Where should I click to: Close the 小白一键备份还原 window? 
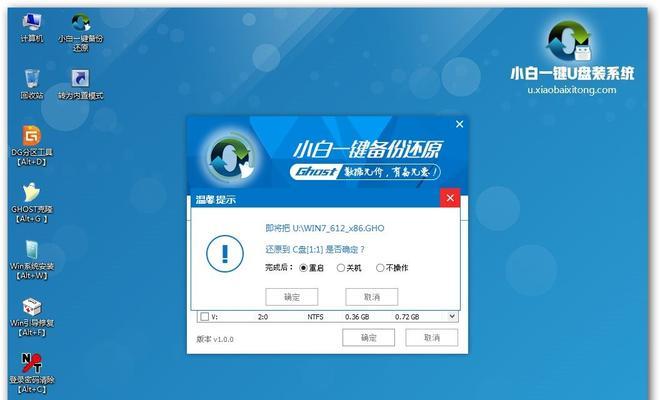tap(460, 124)
